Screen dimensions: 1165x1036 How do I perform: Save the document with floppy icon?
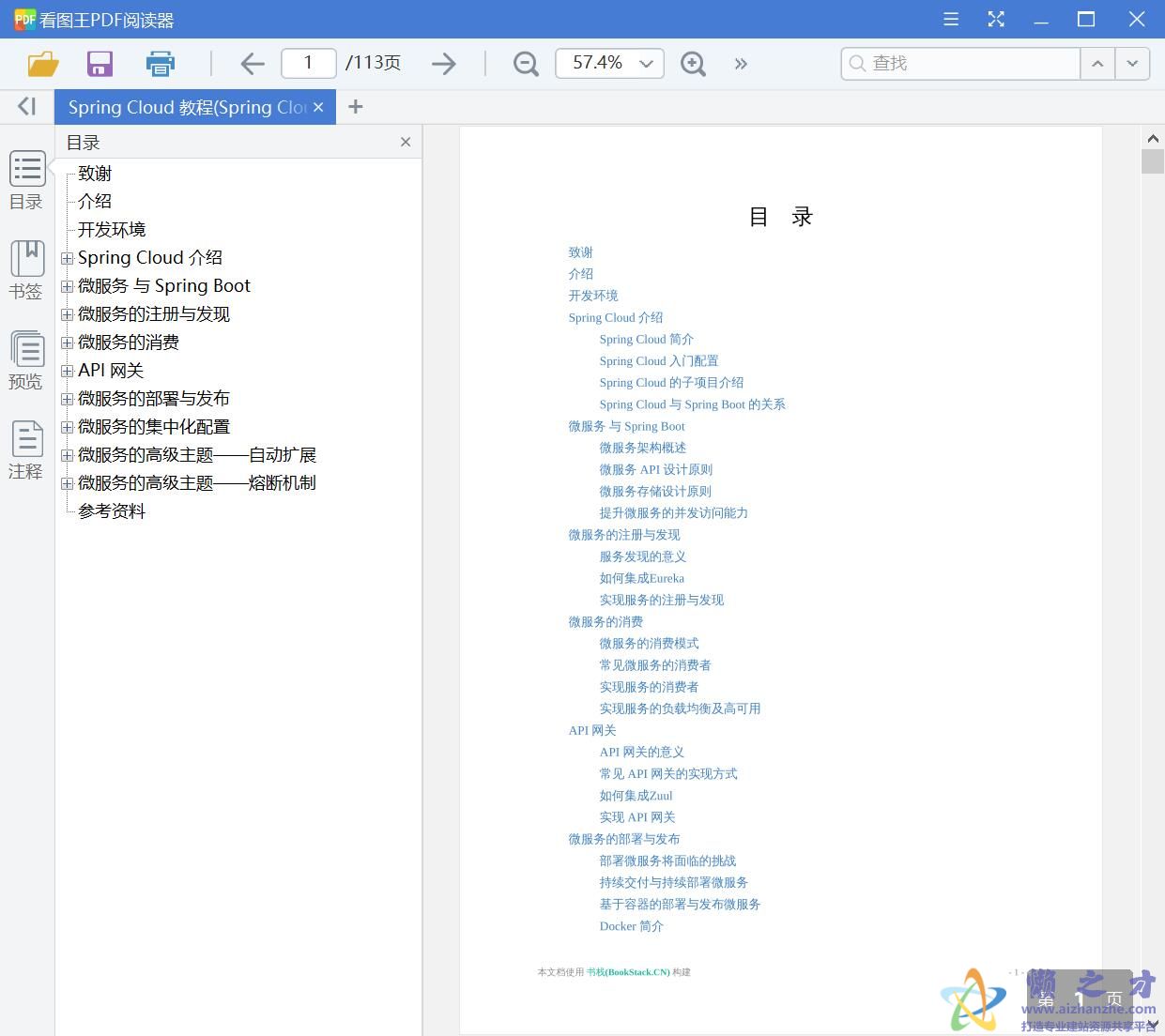click(100, 64)
